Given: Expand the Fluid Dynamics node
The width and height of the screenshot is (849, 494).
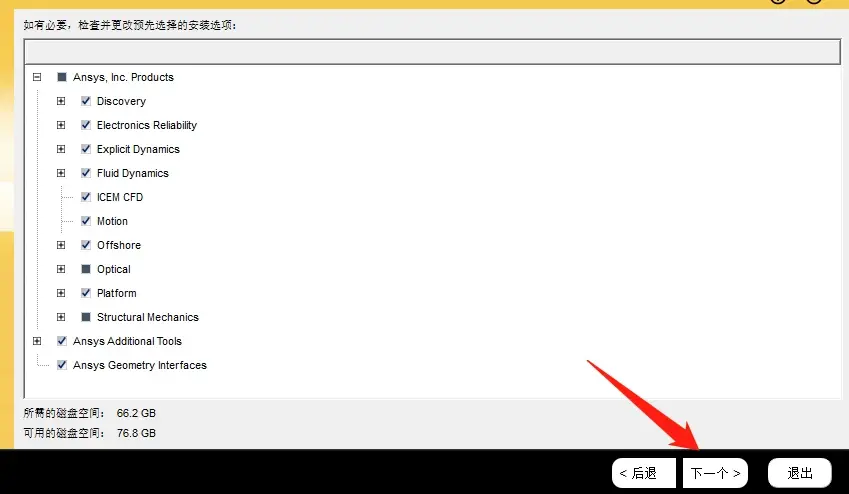Looking at the screenshot, I should tap(61, 173).
